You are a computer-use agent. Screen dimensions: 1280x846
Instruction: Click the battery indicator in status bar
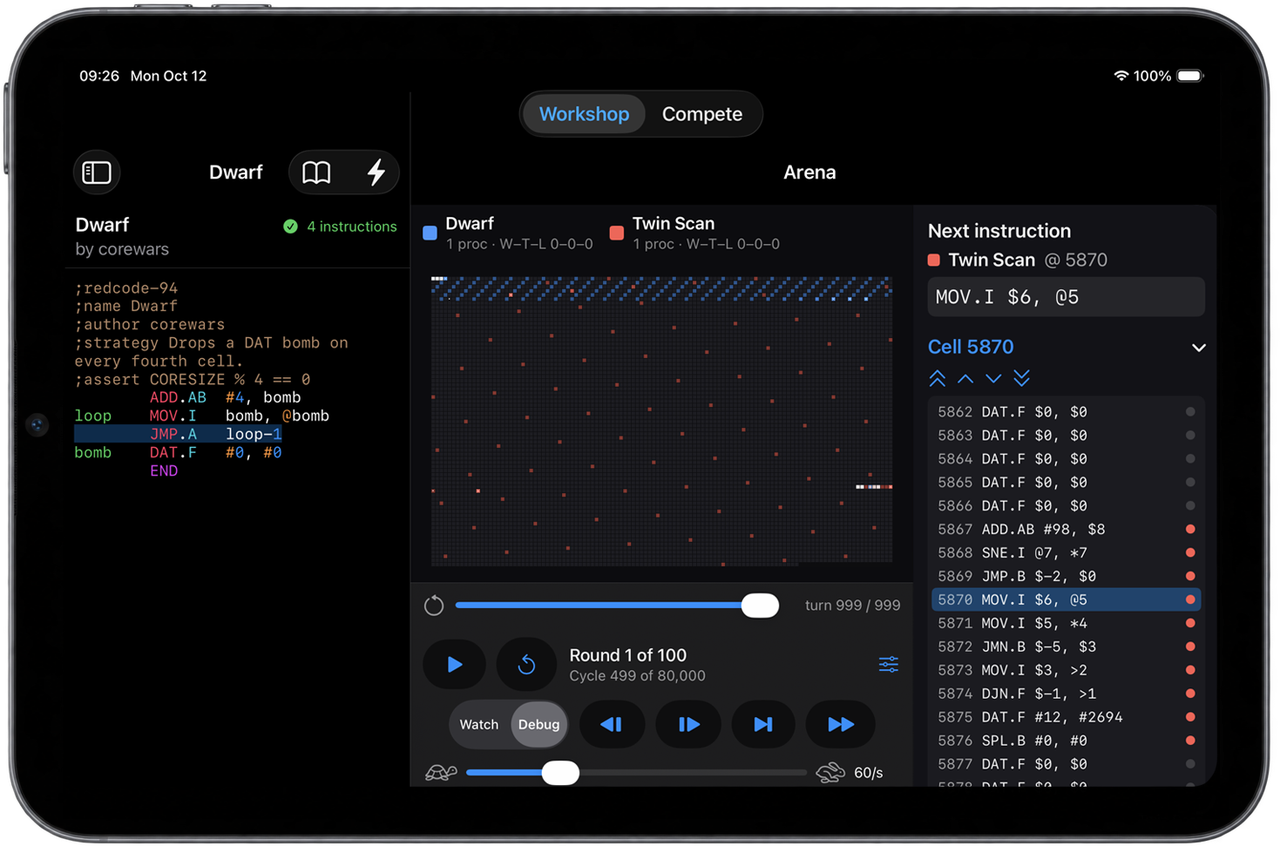pos(1189,76)
